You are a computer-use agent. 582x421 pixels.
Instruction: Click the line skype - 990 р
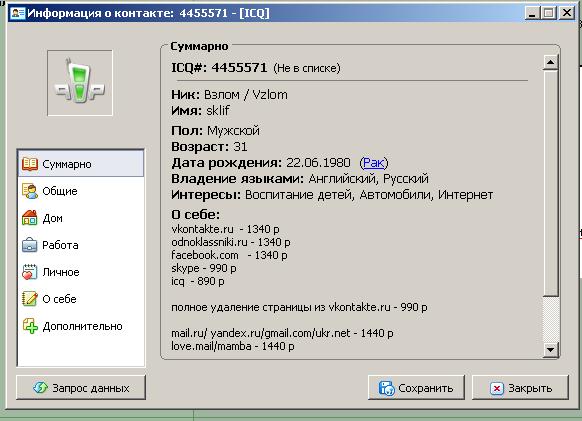(x=203, y=268)
